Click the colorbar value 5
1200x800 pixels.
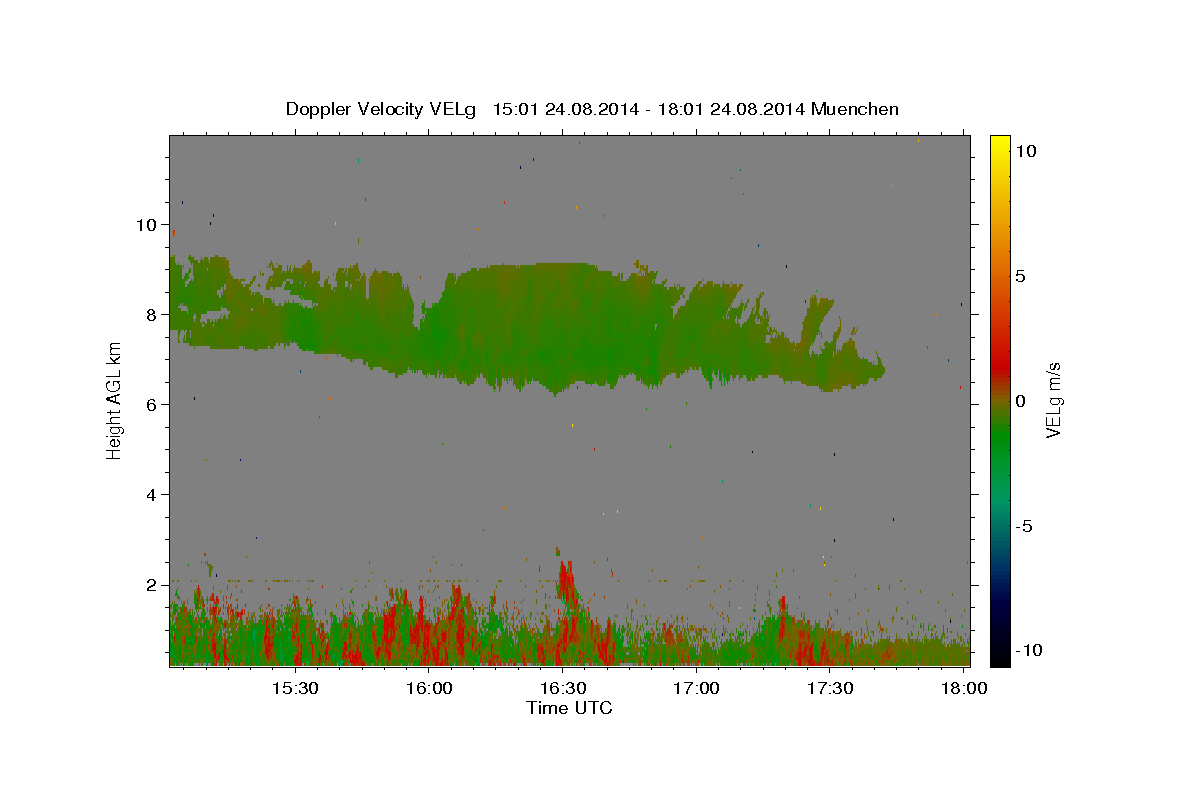click(x=1019, y=276)
